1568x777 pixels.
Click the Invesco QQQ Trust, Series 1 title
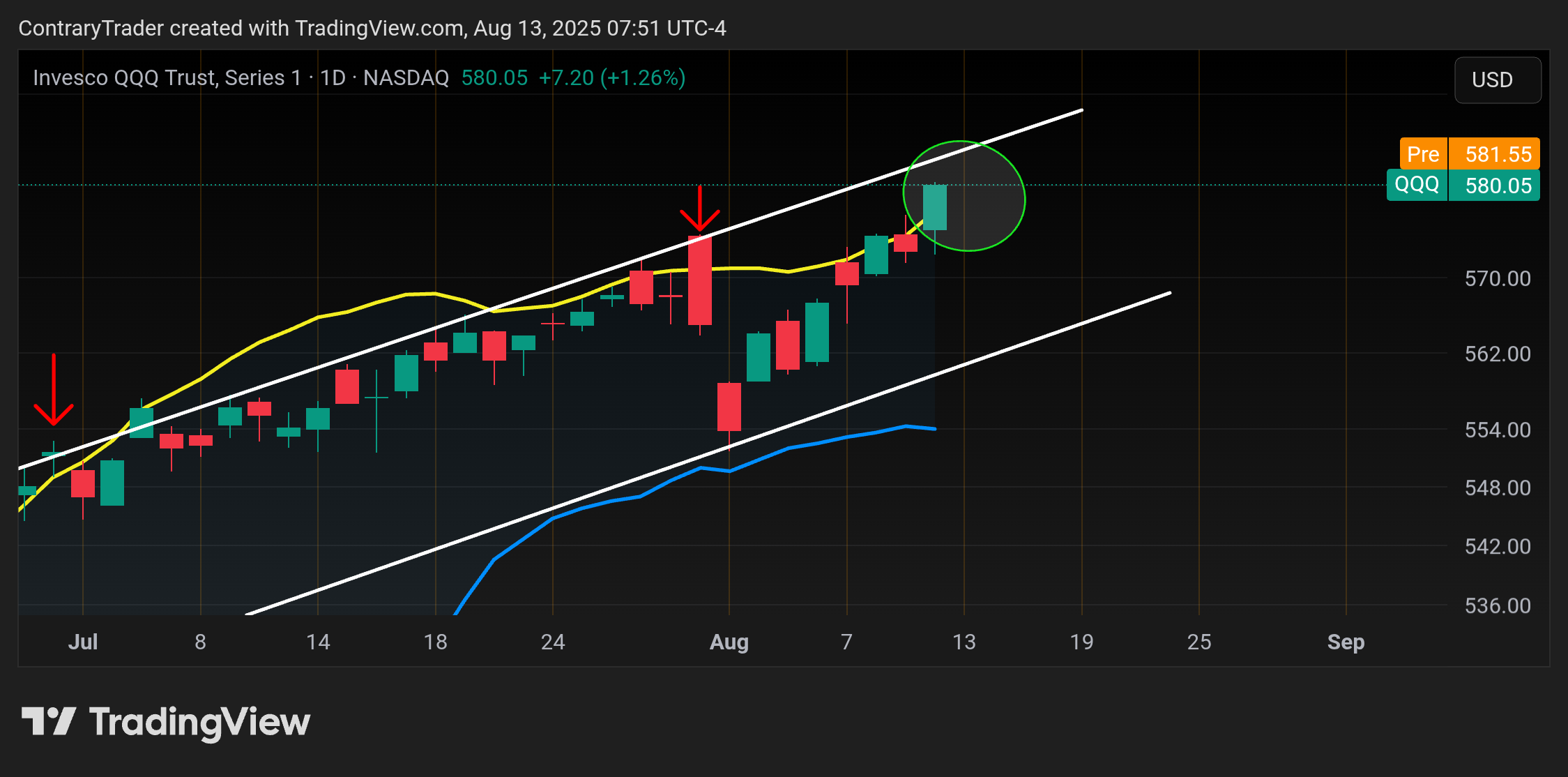[x=167, y=77]
